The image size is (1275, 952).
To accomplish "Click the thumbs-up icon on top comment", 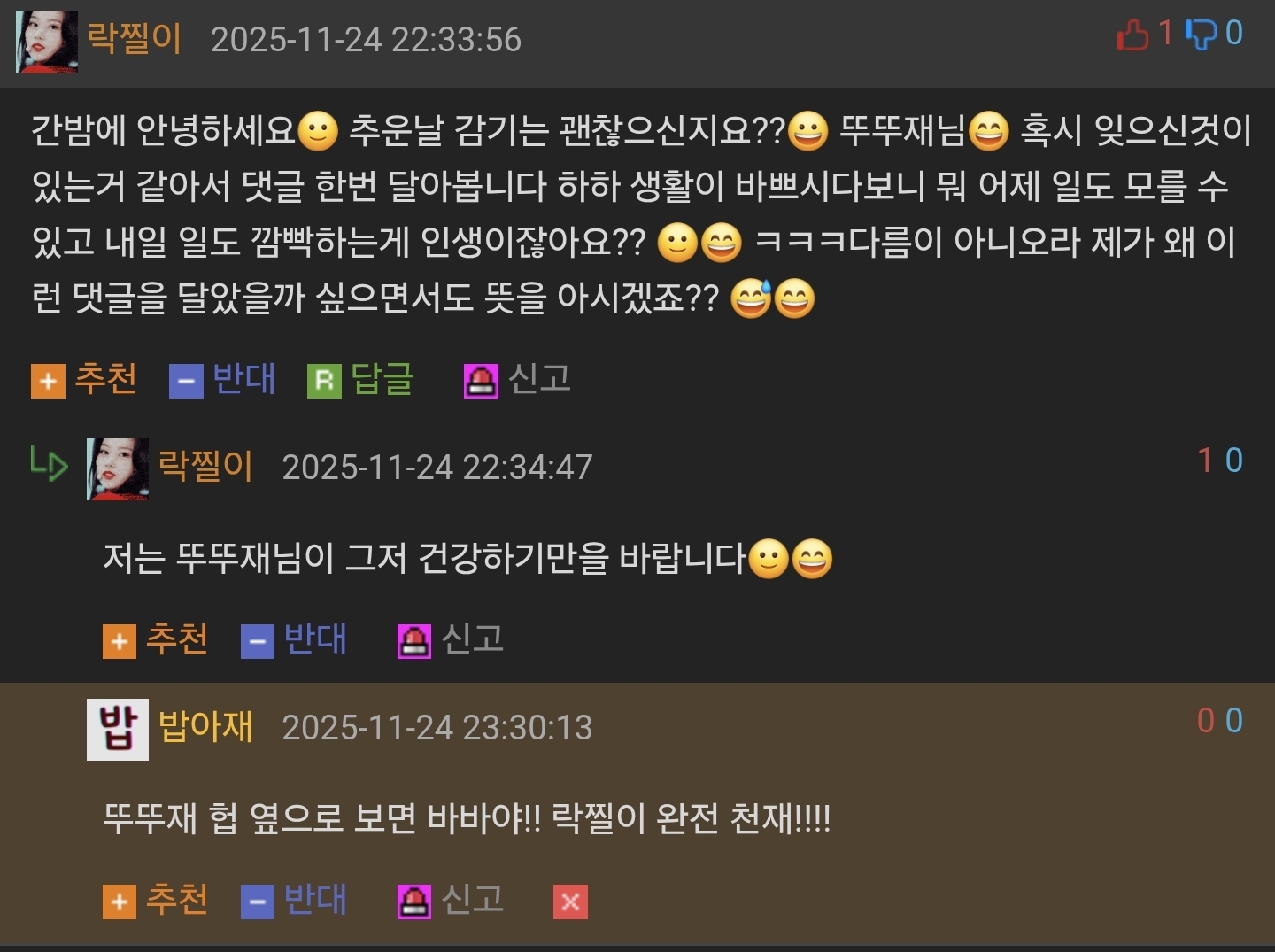I will tap(1132, 35).
